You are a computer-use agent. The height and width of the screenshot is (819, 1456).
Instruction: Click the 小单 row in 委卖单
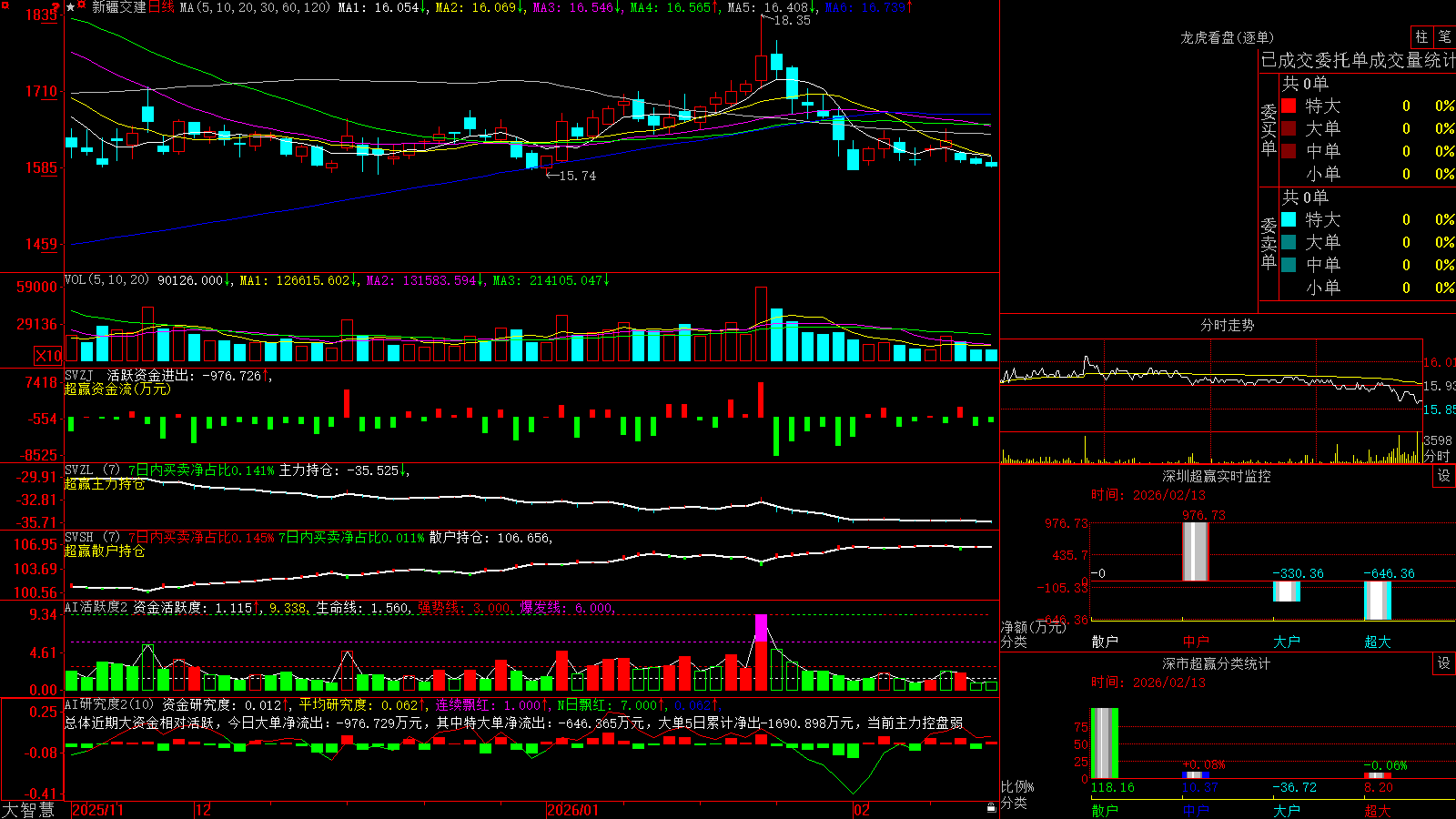(x=1367, y=287)
